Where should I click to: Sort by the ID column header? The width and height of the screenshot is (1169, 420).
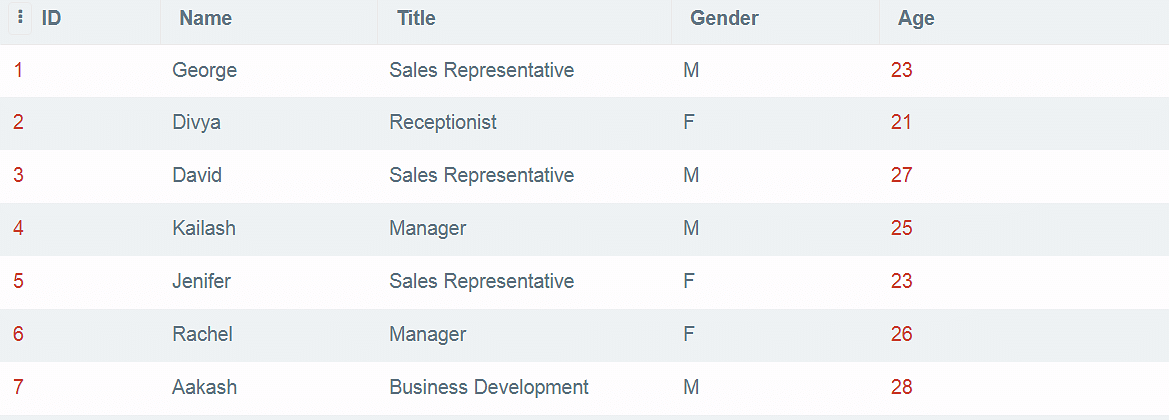(x=51, y=19)
